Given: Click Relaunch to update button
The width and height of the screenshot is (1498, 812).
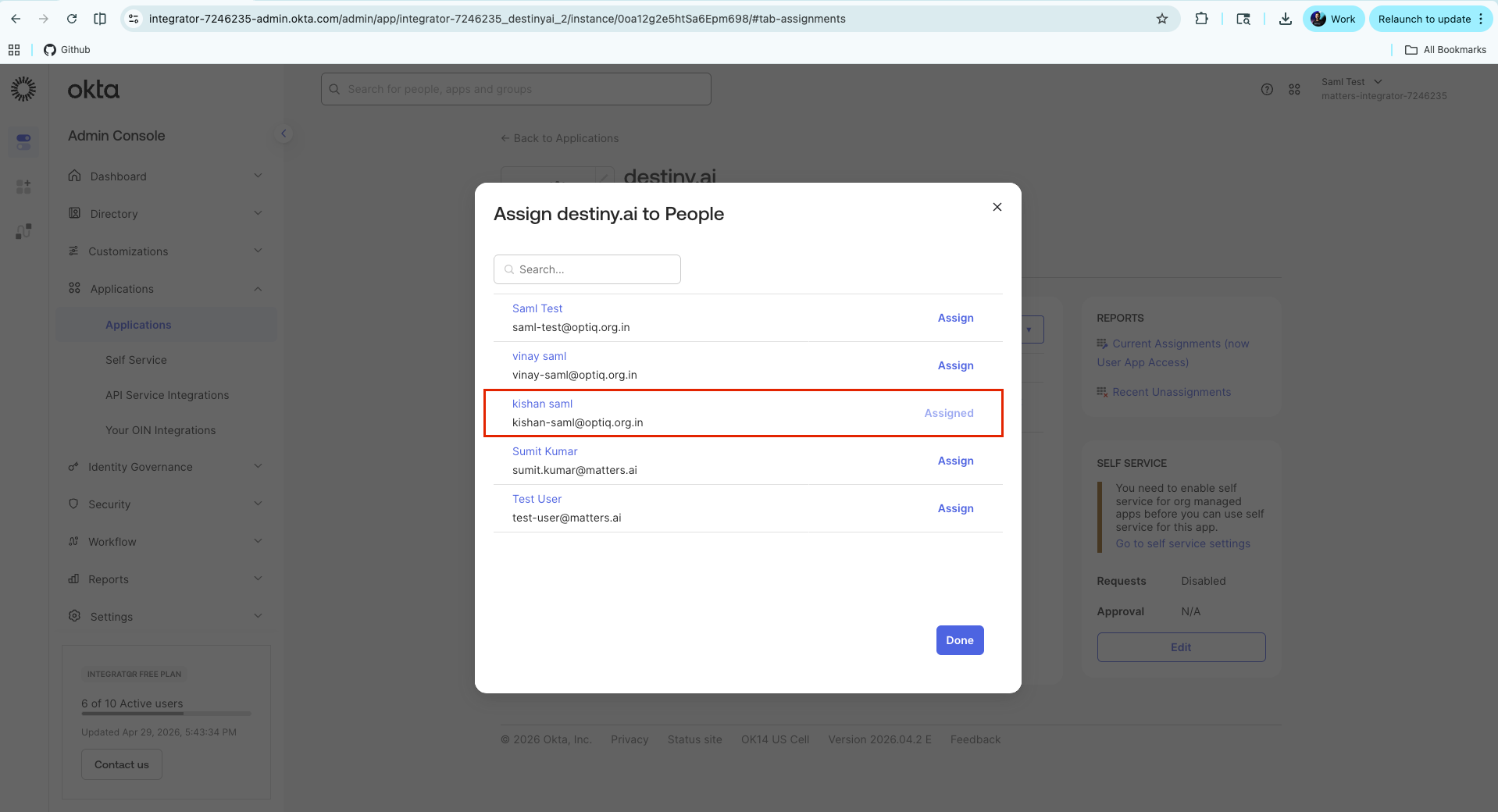Looking at the screenshot, I should 1430,19.
